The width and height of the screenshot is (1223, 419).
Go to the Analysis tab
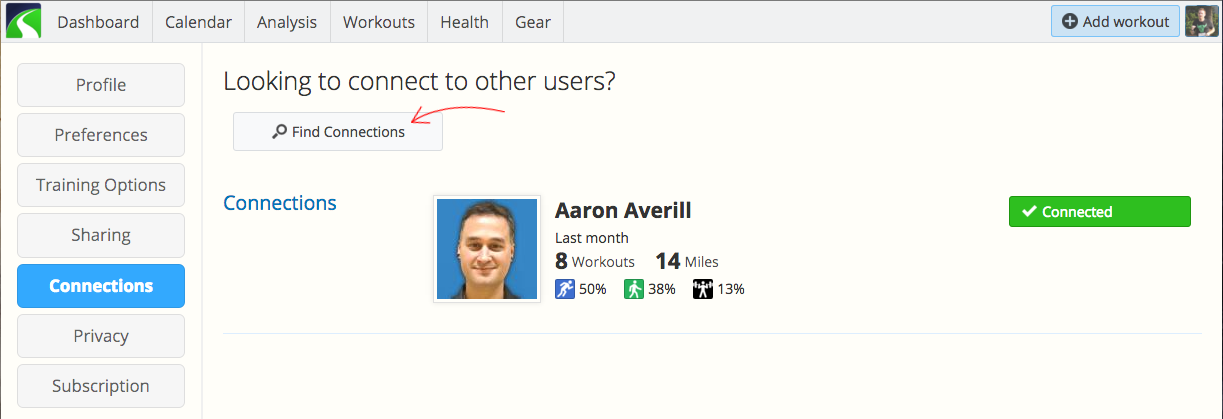click(287, 22)
